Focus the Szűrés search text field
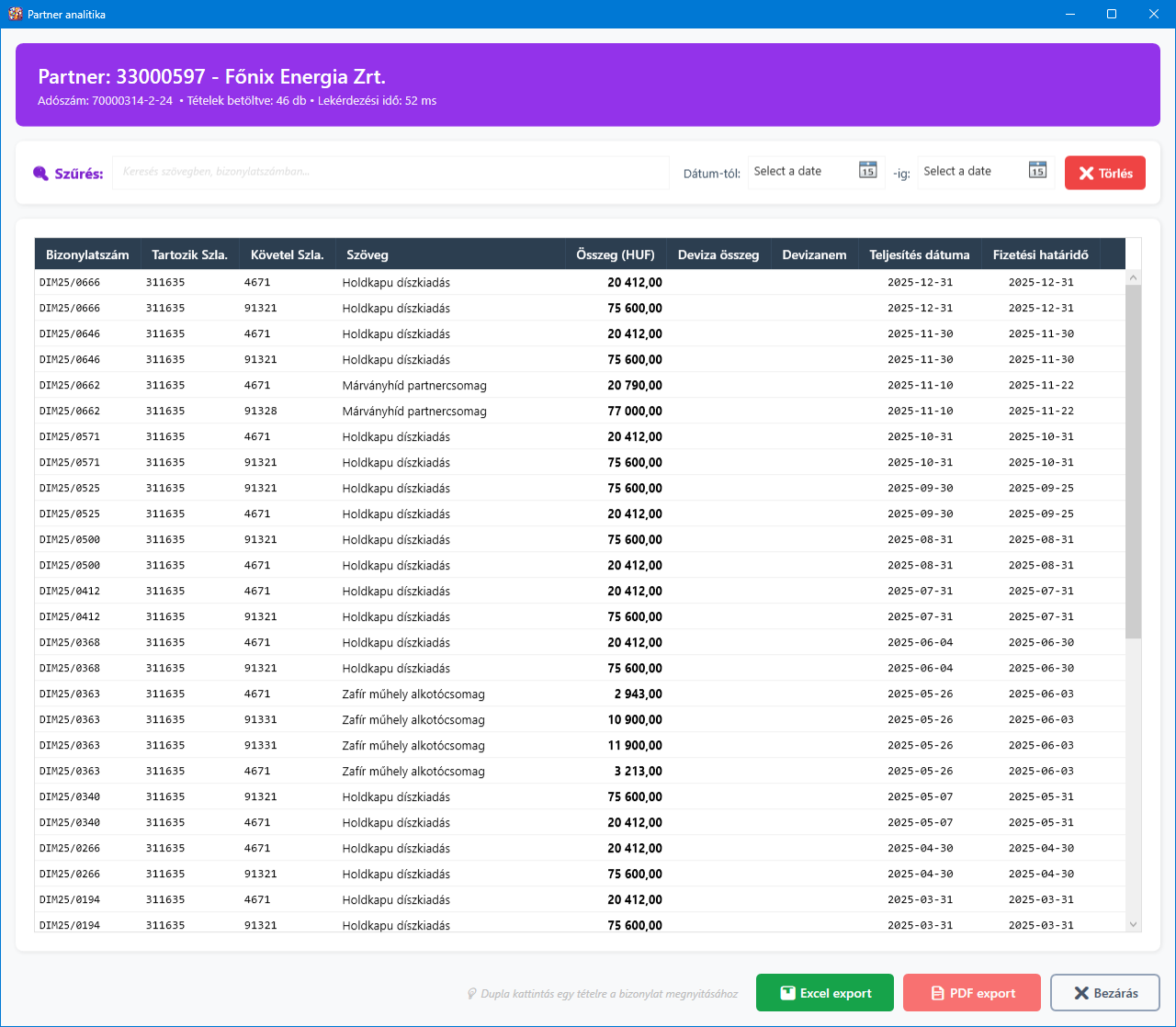Viewport: 1176px width, 1027px height. pyautogui.click(x=390, y=172)
